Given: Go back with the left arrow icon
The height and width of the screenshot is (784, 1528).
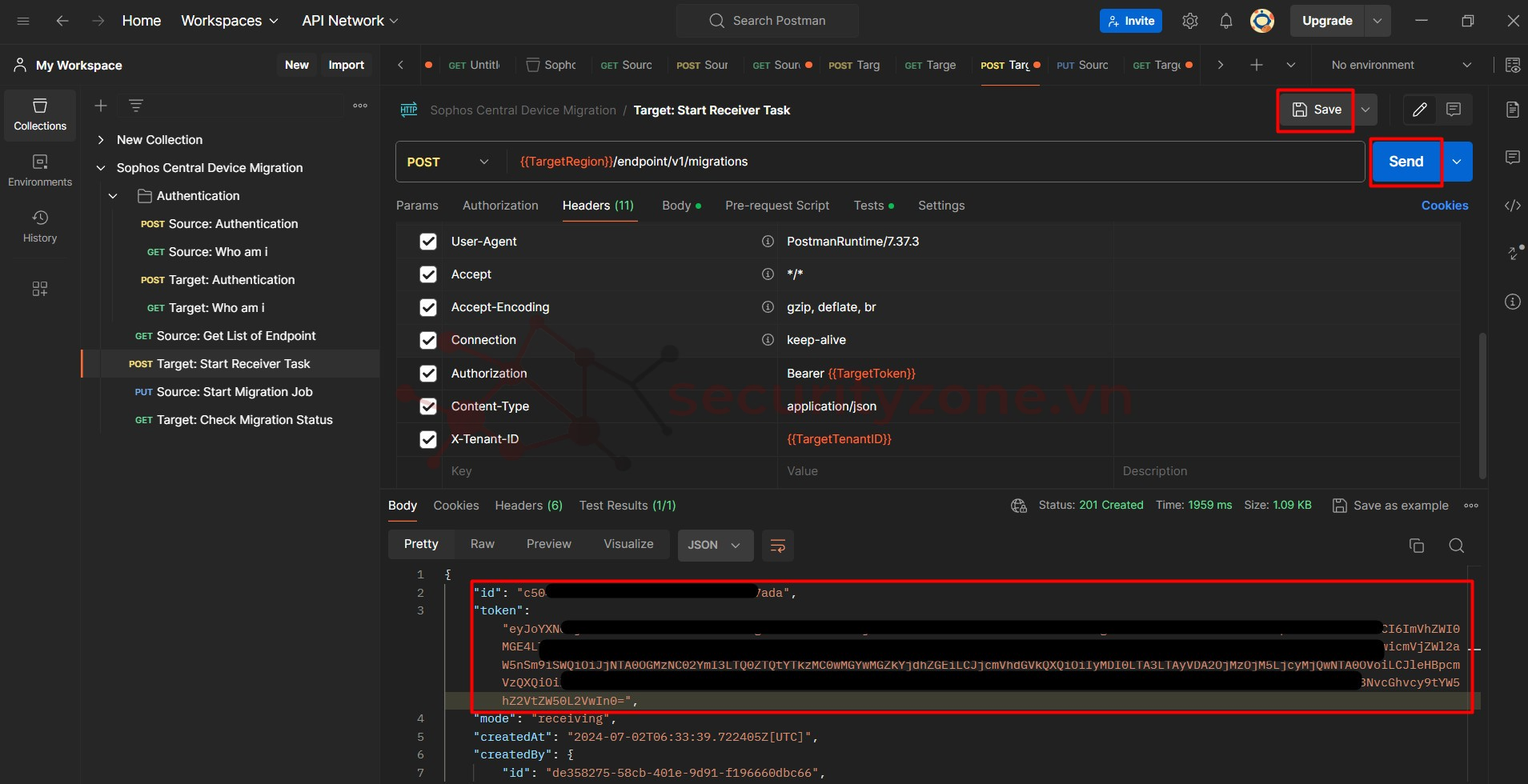Looking at the screenshot, I should [x=62, y=21].
